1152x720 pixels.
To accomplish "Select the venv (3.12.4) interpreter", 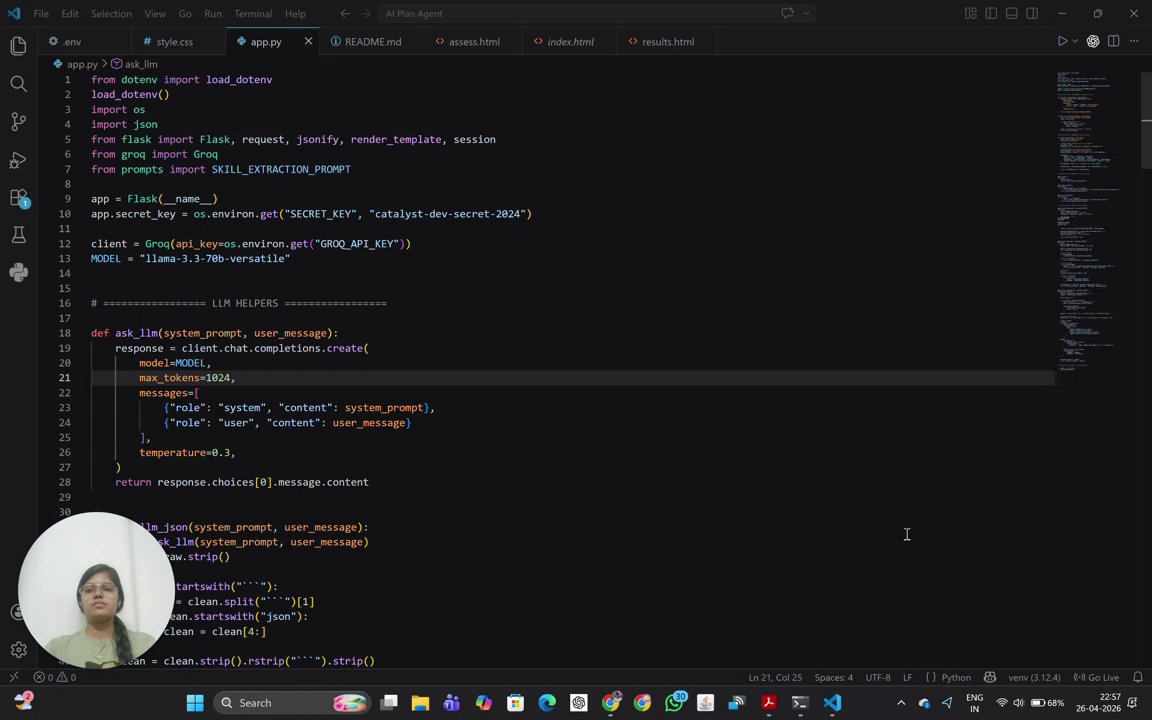I will (1034, 677).
